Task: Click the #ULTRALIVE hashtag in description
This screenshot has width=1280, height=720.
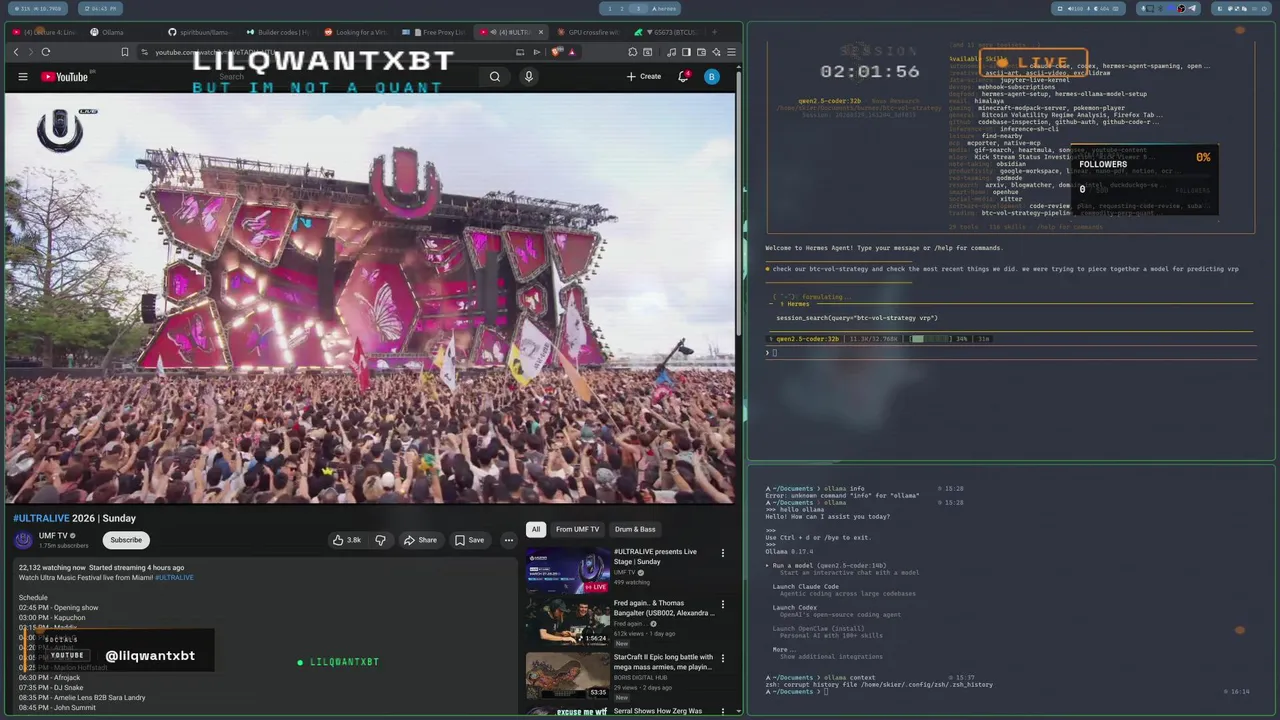Action: coord(174,578)
